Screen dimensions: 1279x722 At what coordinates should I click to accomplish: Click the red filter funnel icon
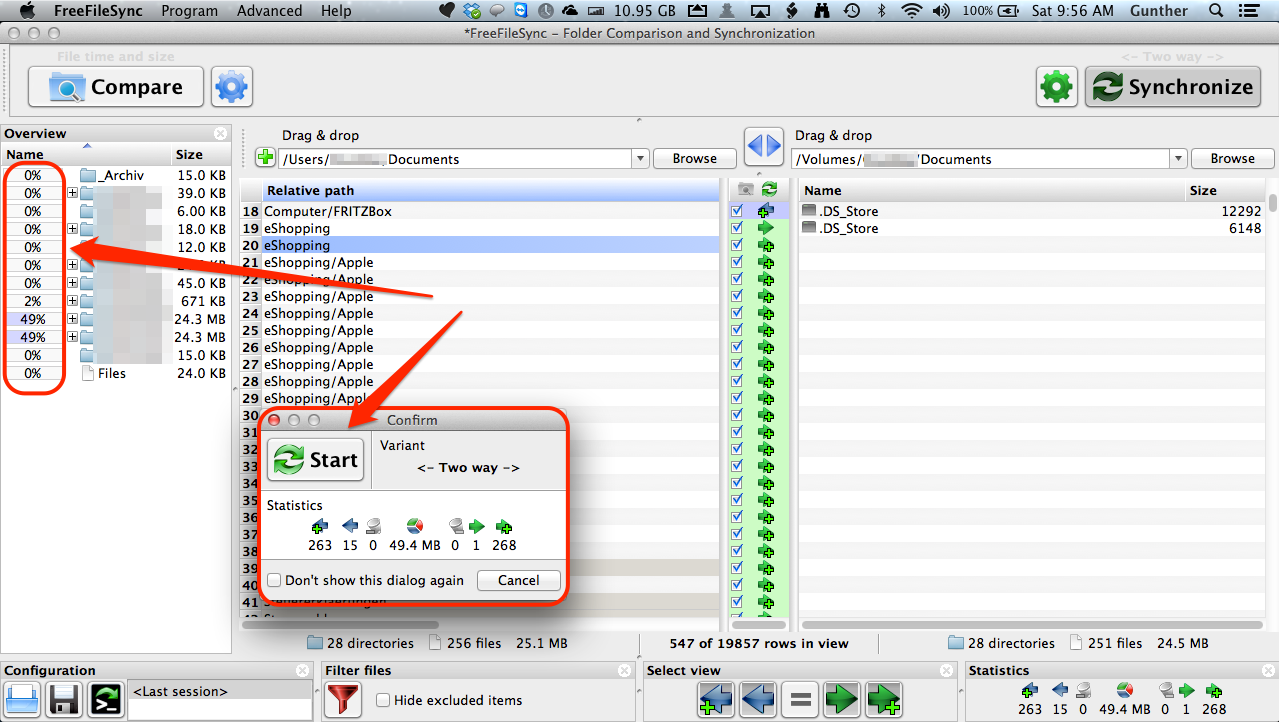pos(343,699)
